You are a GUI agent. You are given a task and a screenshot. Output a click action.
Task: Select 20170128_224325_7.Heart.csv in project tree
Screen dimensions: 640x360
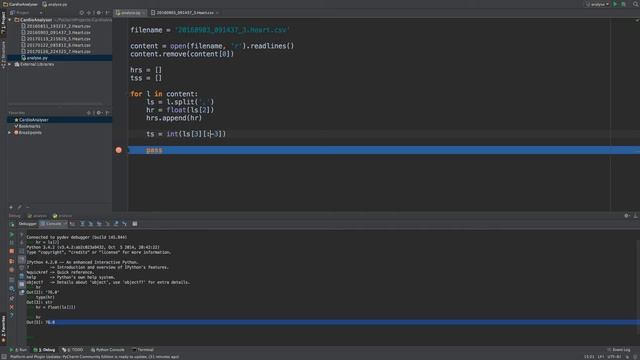point(58,51)
